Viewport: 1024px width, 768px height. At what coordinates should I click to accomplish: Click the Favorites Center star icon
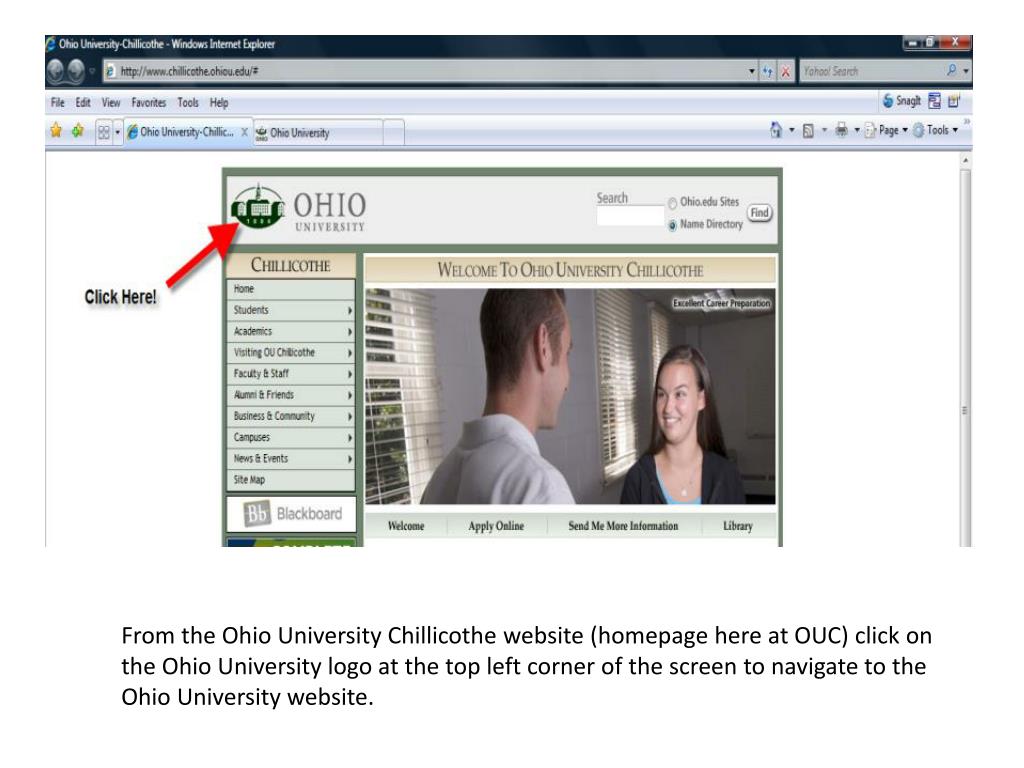coord(56,131)
